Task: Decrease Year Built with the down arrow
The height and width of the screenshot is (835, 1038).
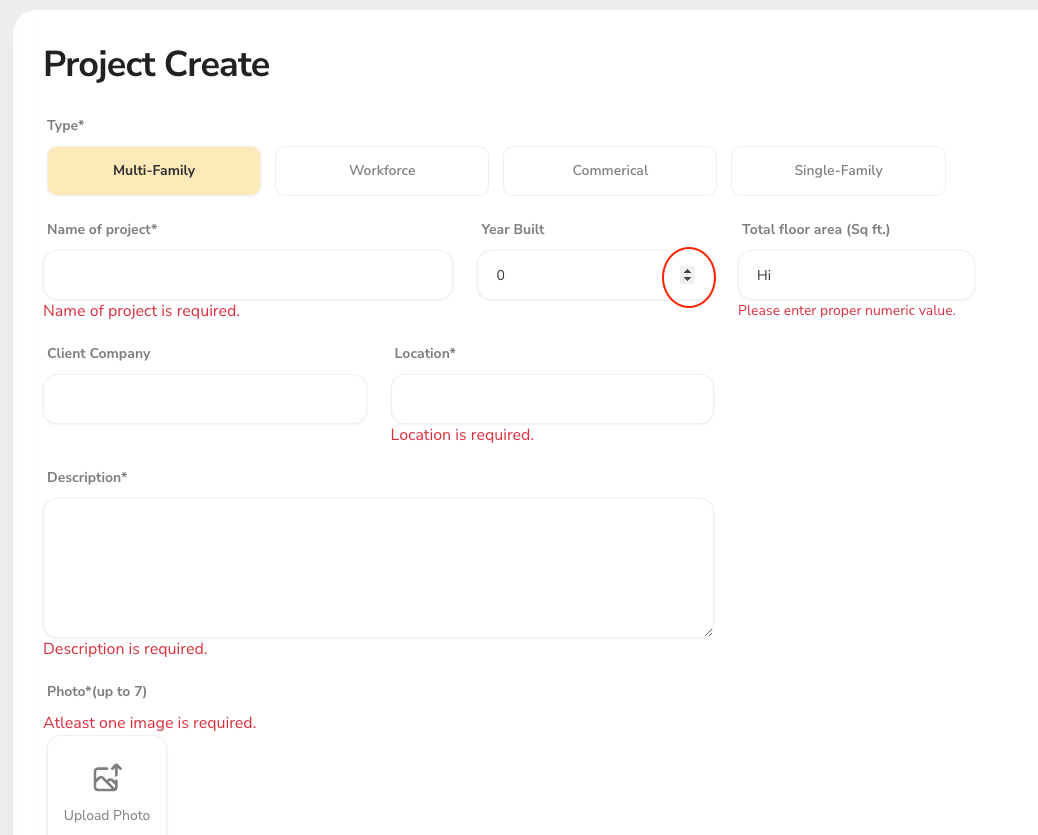Action: pyautogui.click(x=687, y=279)
